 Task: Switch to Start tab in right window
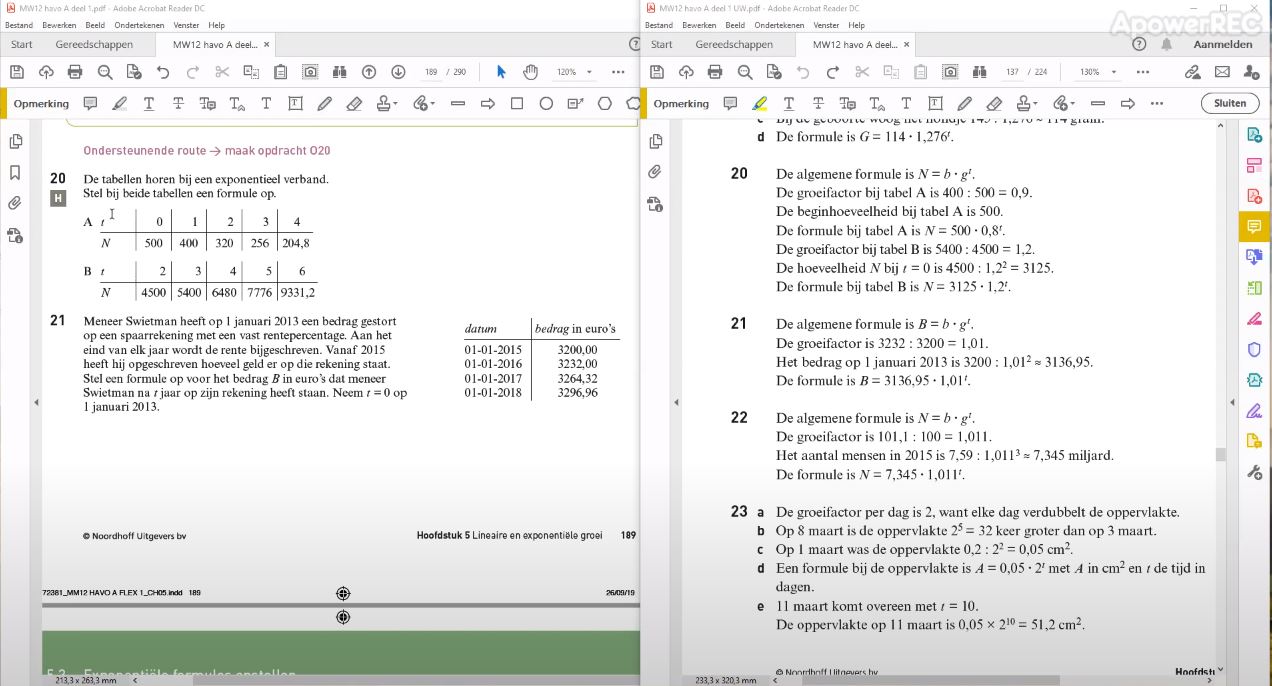(x=662, y=44)
